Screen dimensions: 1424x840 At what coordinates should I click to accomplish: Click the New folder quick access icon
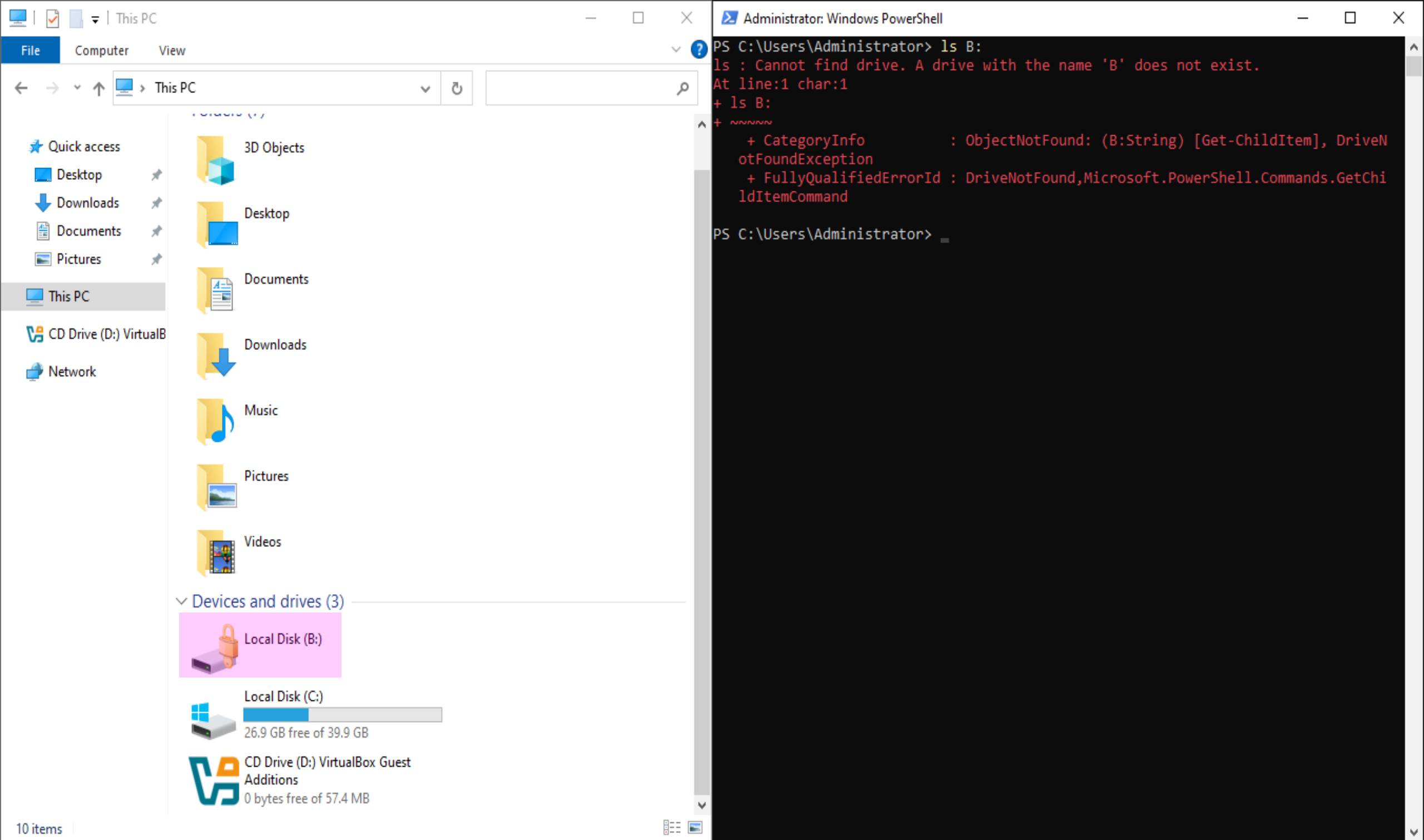click(76, 19)
